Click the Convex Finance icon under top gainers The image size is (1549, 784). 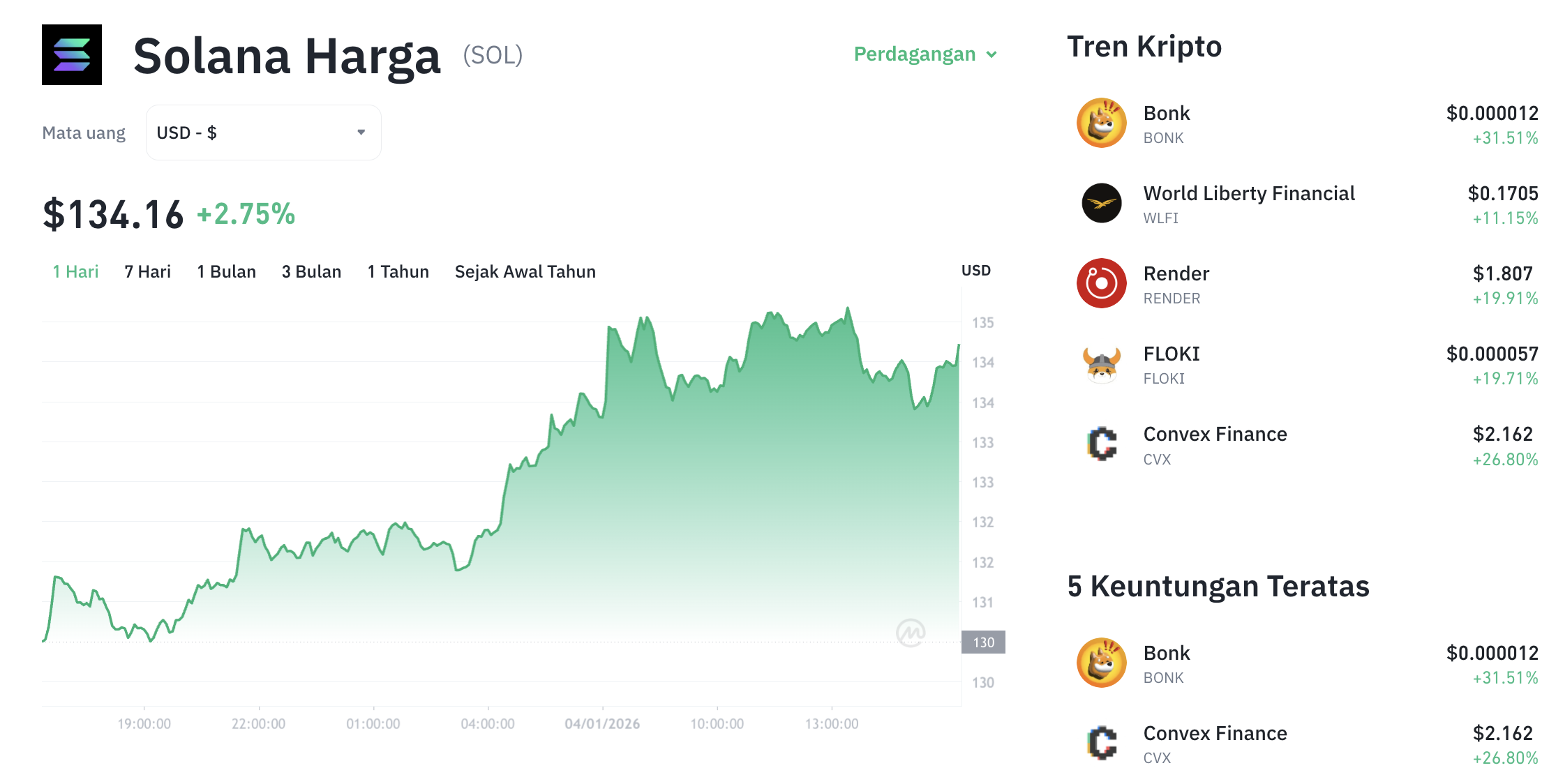pyautogui.click(x=1102, y=744)
